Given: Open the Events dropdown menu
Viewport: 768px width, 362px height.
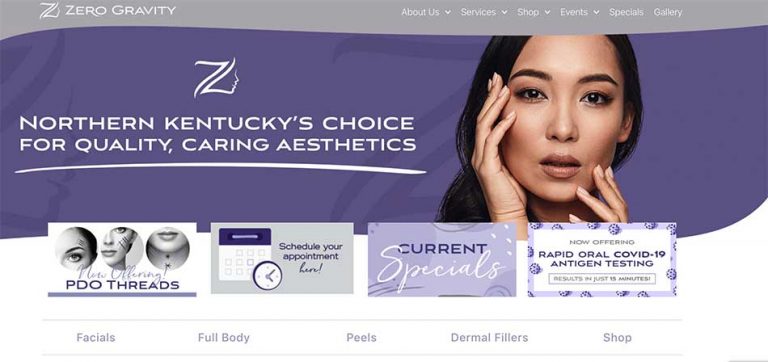Looking at the screenshot, I should (x=579, y=12).
